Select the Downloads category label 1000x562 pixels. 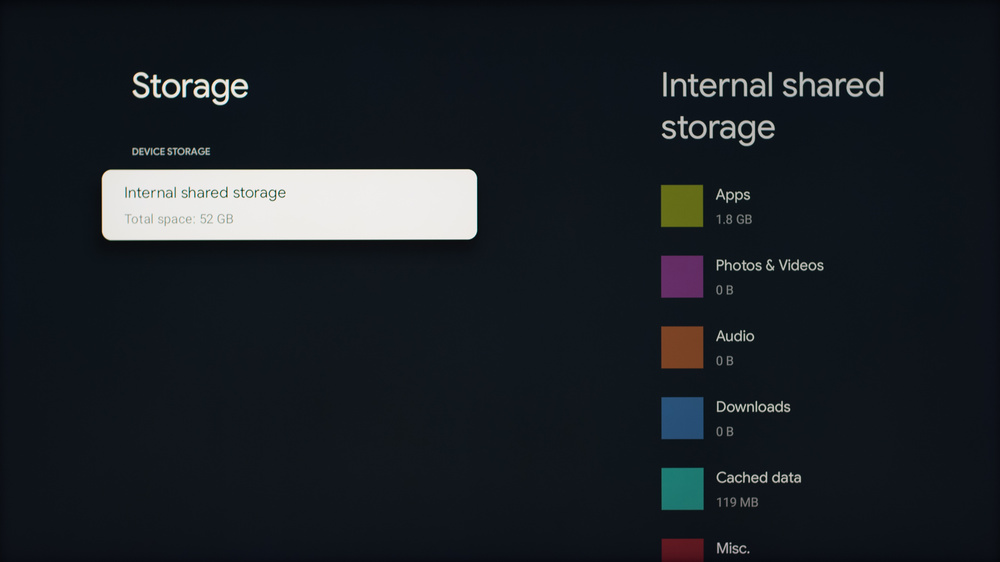(x=753, y=407)
